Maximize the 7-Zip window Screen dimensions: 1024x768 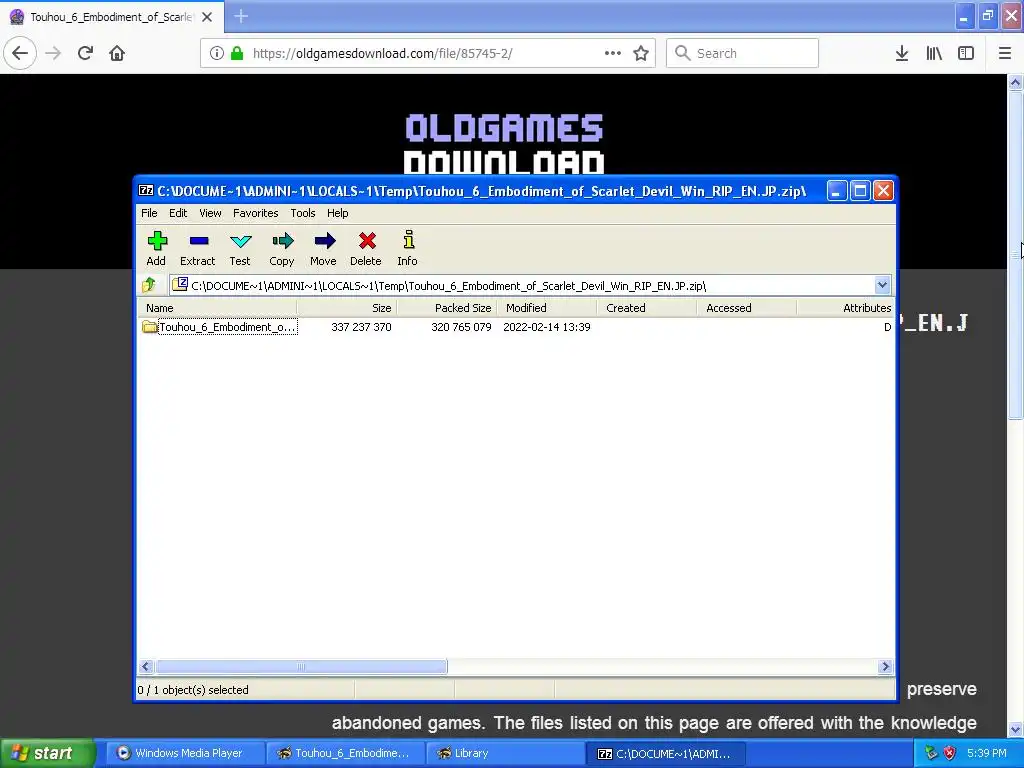860,191
